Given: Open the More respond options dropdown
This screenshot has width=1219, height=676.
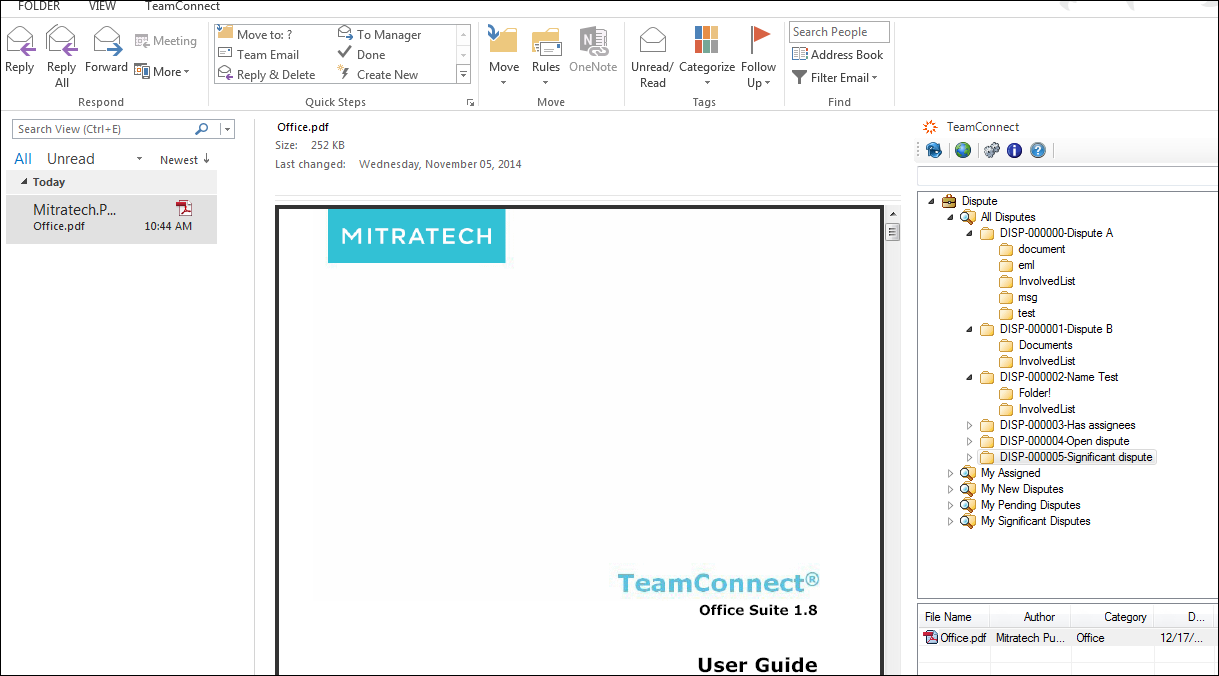Looking at the screenshot, I should [x=162, y=72].
